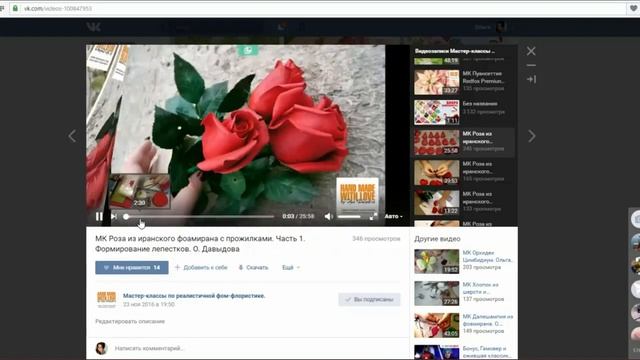Click the 346 просмотров view count
Viewport: 640px width, 360px height.
tap(376, 238)
